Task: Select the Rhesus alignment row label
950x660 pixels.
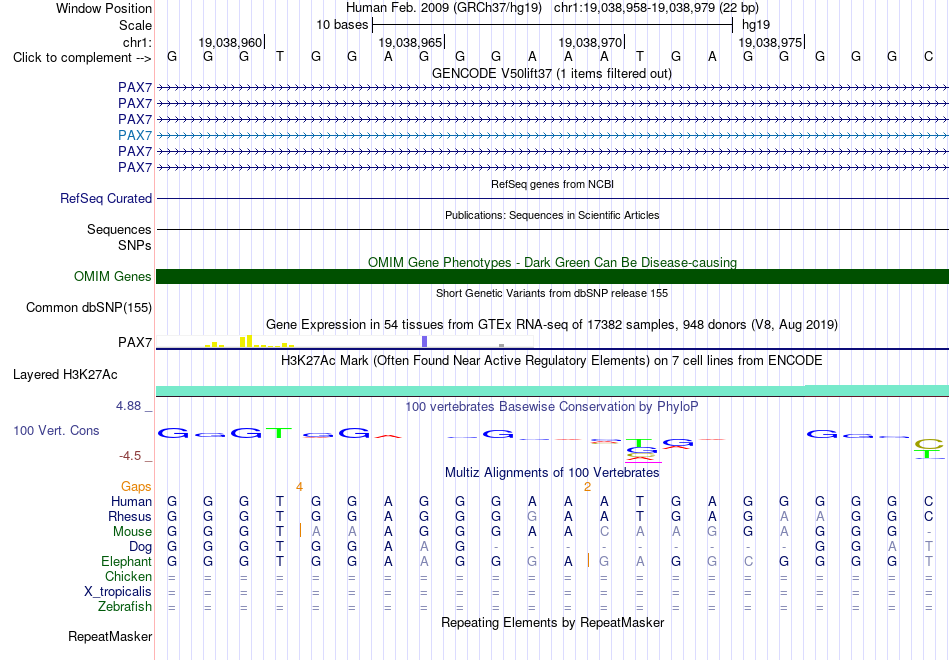Action: (130, 516)
